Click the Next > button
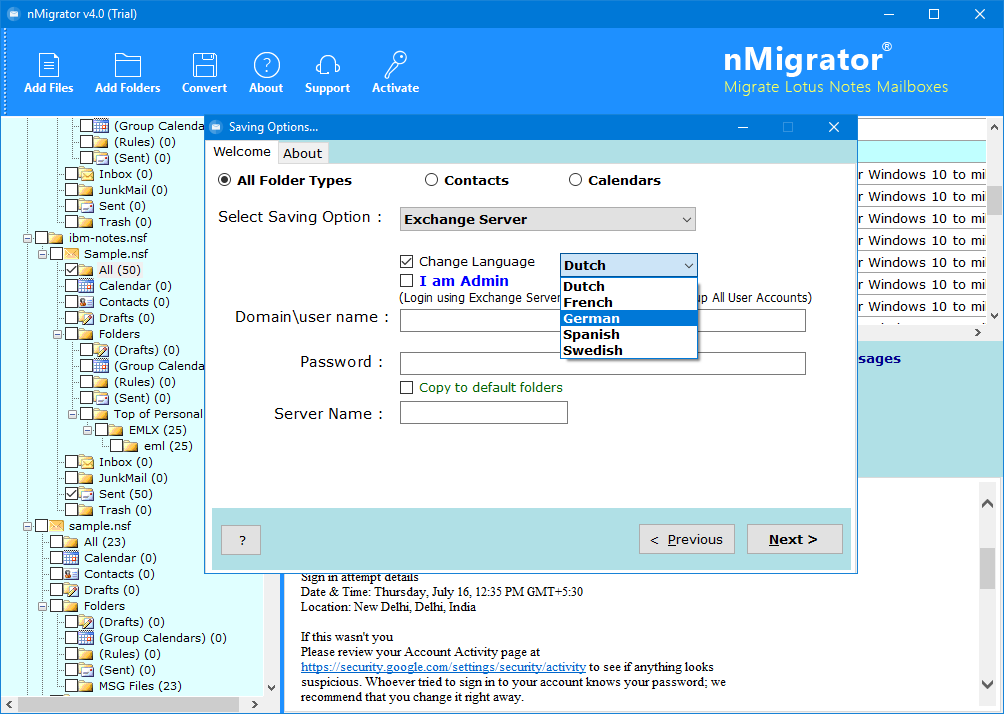Viewport: 1004px width, 714px height. point(794,539)
